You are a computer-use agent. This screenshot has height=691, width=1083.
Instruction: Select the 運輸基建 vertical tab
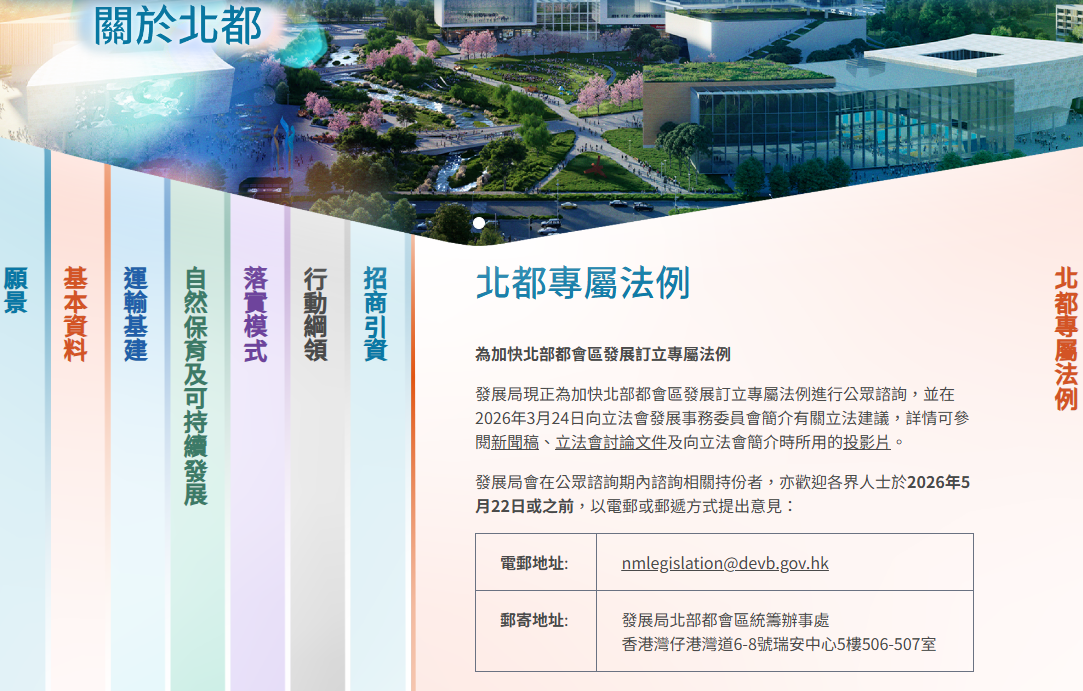pyautogui.click(x=136, y=313)
